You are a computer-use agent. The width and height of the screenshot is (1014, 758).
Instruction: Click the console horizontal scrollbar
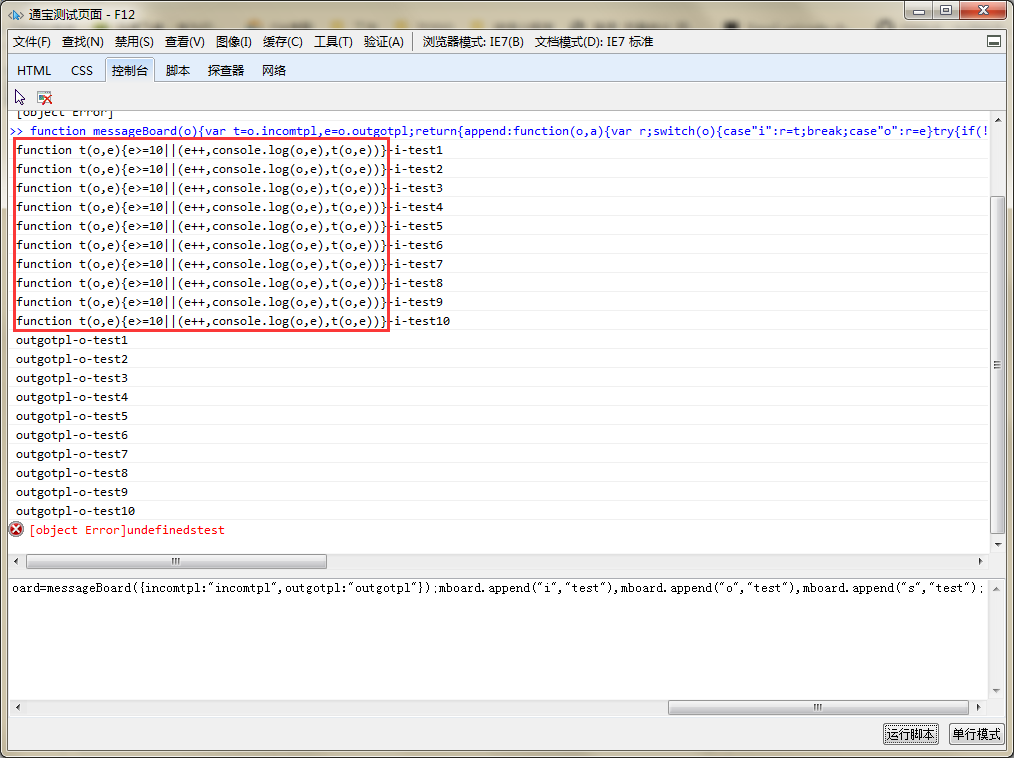click(176, 561)
